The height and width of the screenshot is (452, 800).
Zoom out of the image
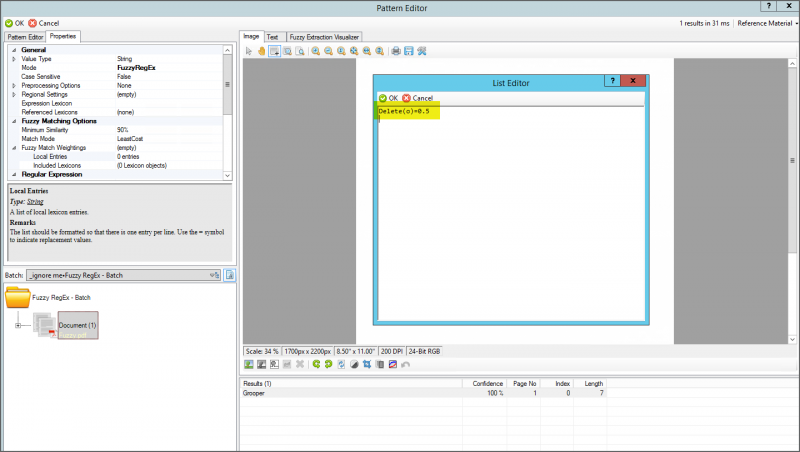tap(329, 51)
